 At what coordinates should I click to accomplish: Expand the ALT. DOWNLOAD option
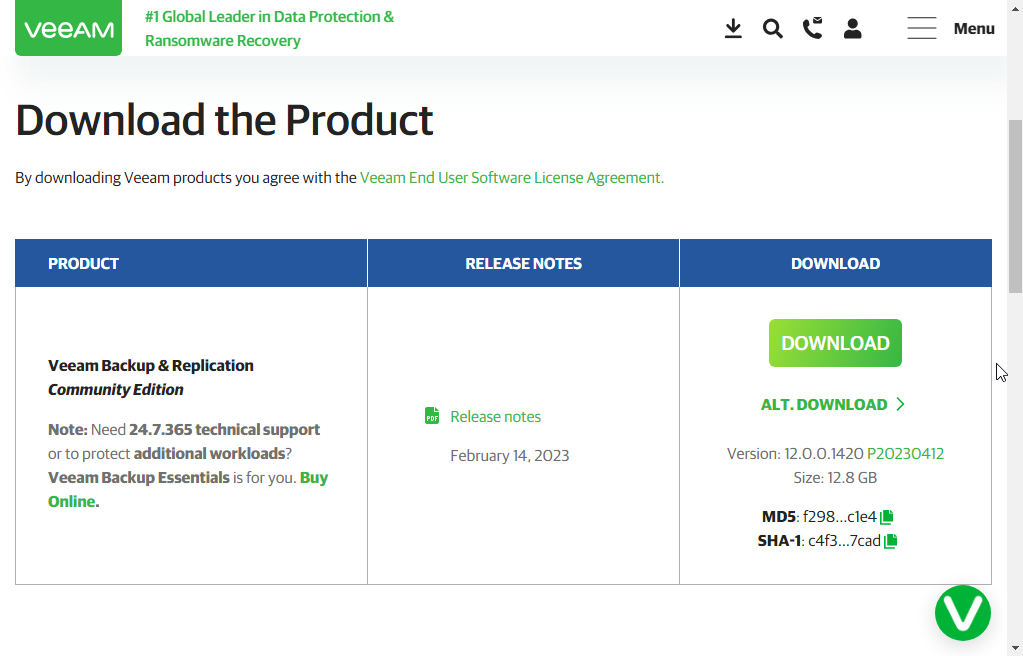point(833,405)
